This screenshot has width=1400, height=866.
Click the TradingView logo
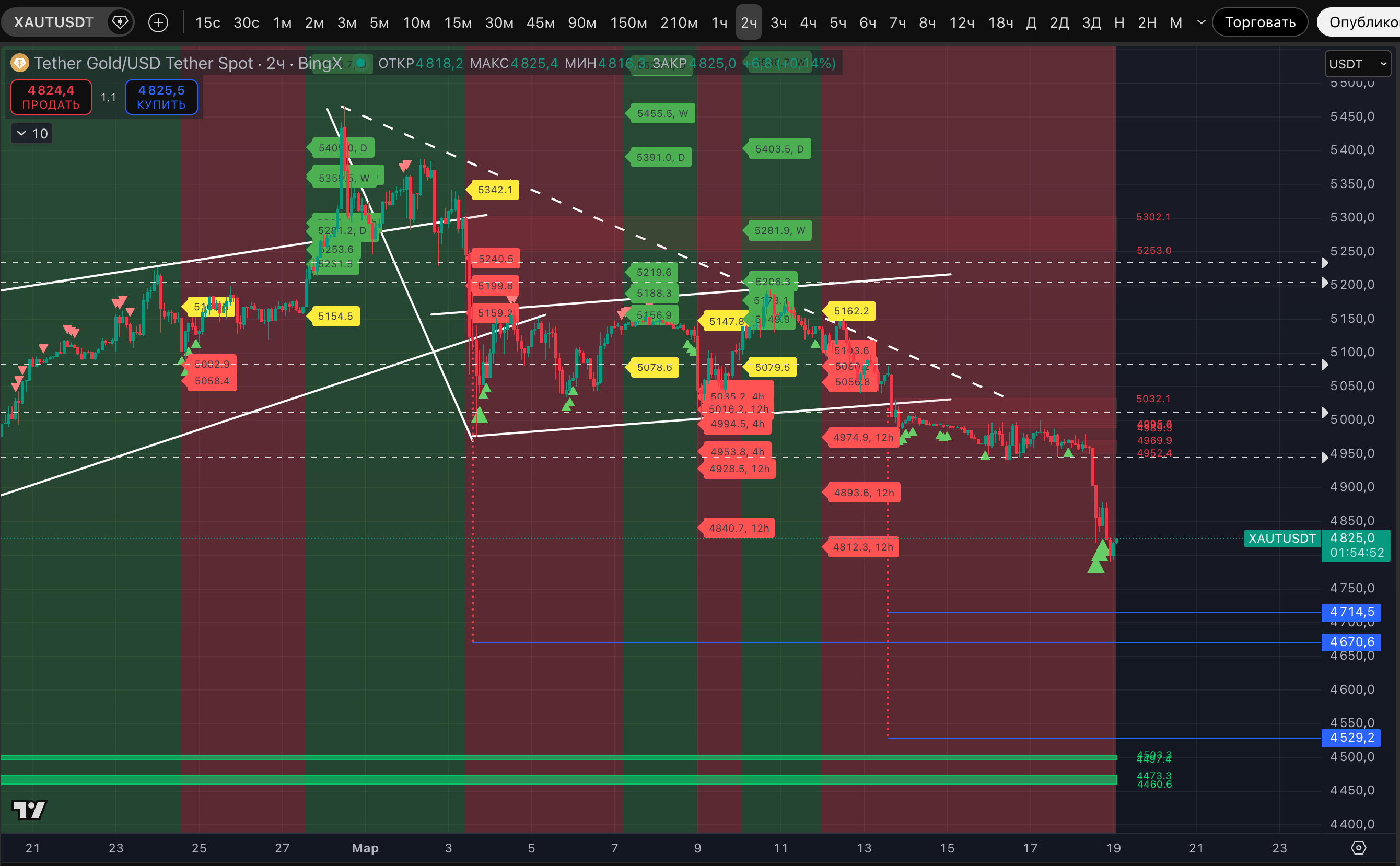click(29, 810)
